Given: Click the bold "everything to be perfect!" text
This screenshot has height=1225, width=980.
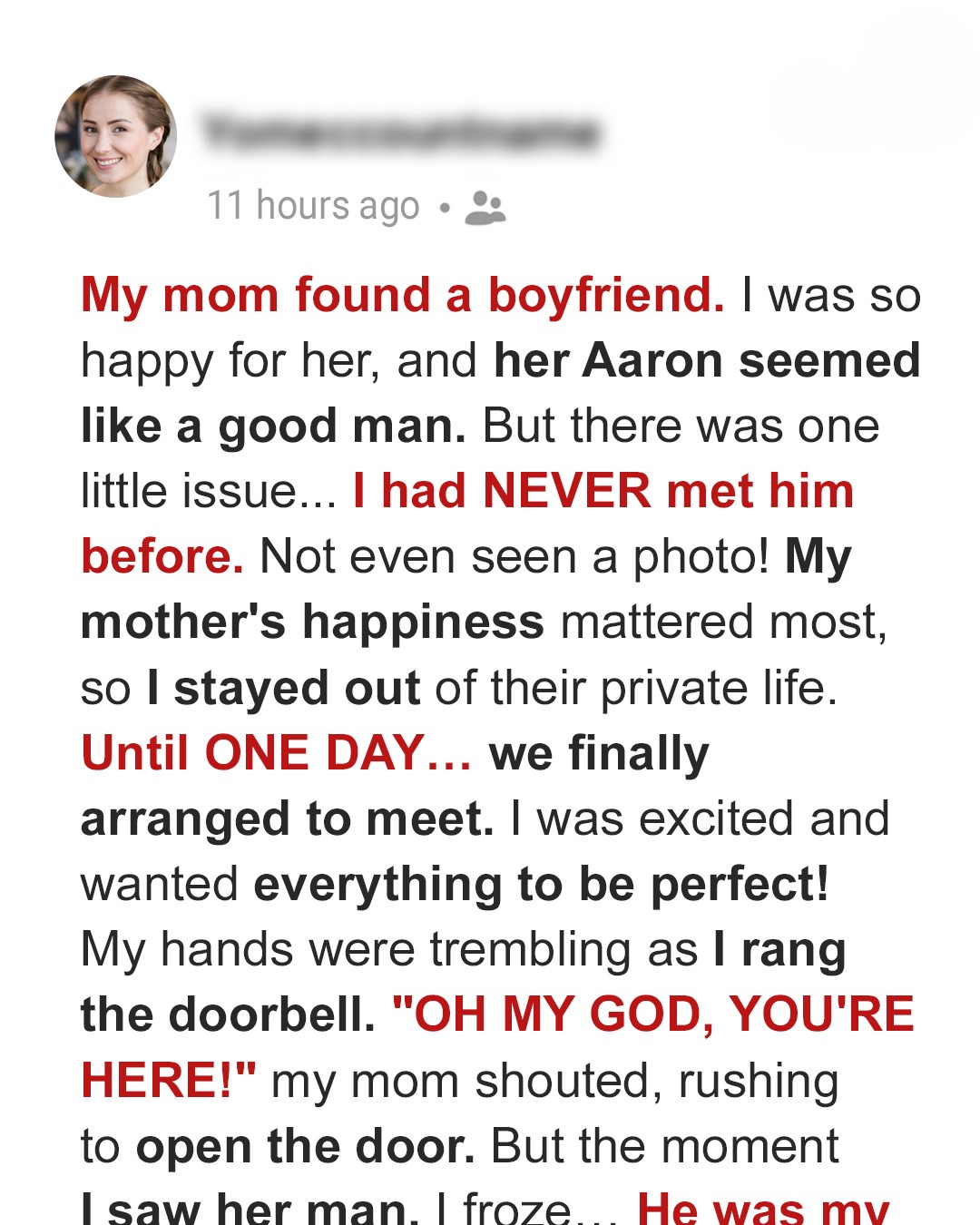Looking at the screenshot, I should tap(541, 884).
